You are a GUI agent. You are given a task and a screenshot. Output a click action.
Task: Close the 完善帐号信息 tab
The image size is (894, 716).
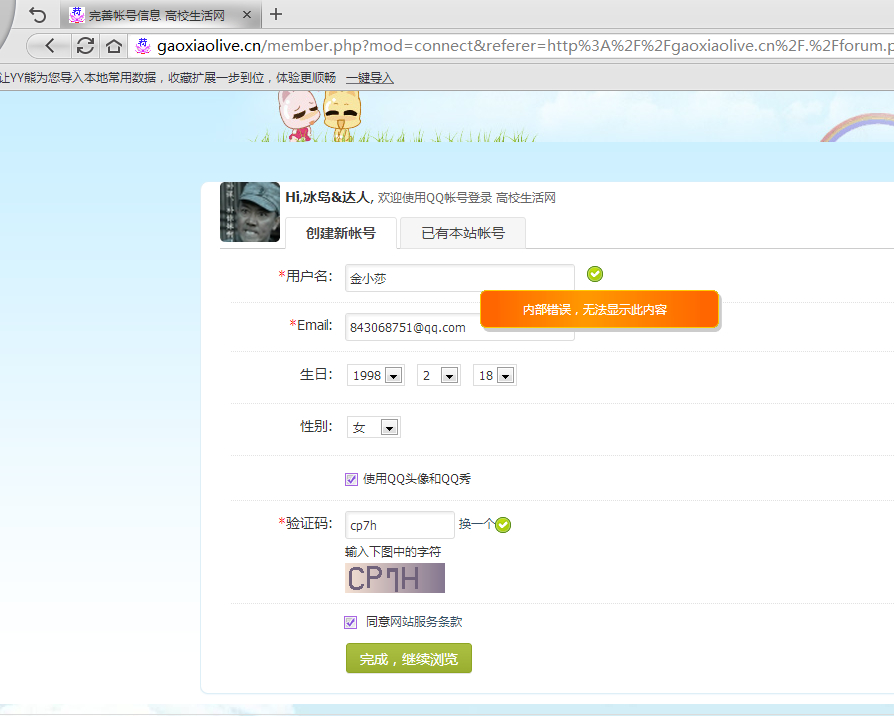coord(247,15)
